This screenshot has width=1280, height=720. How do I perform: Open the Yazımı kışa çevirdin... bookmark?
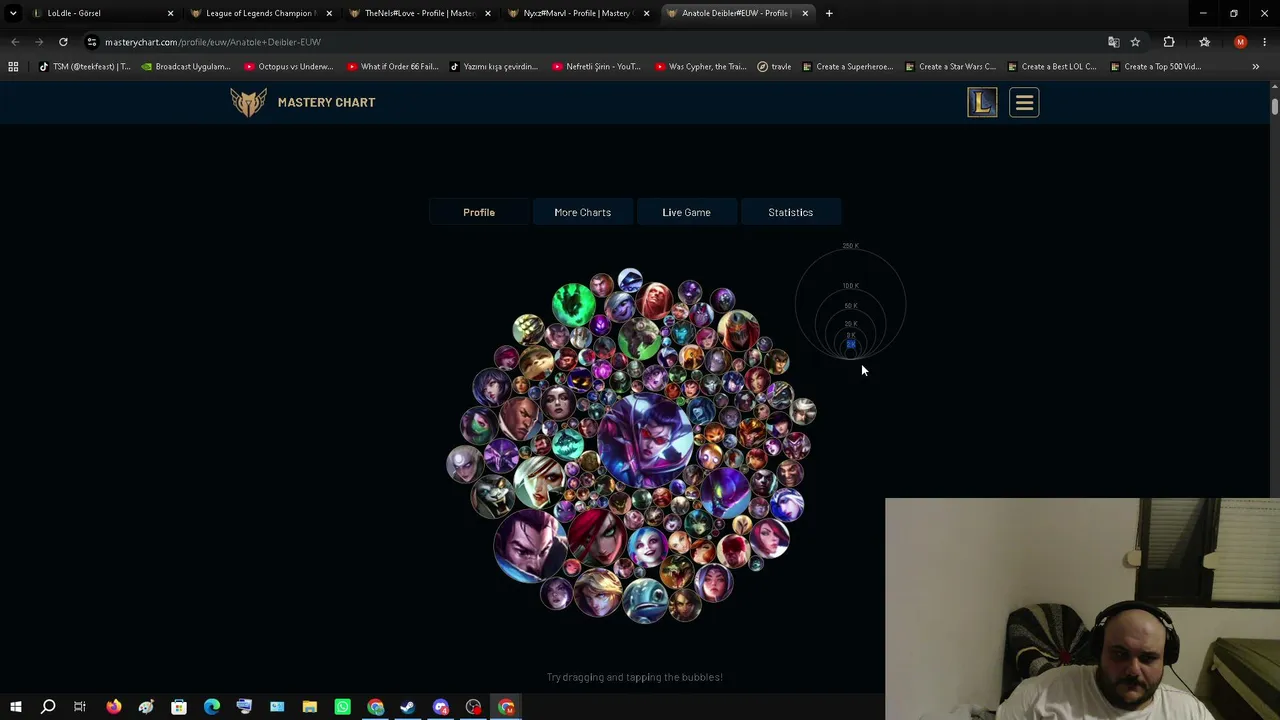click(x=494, y=67)
